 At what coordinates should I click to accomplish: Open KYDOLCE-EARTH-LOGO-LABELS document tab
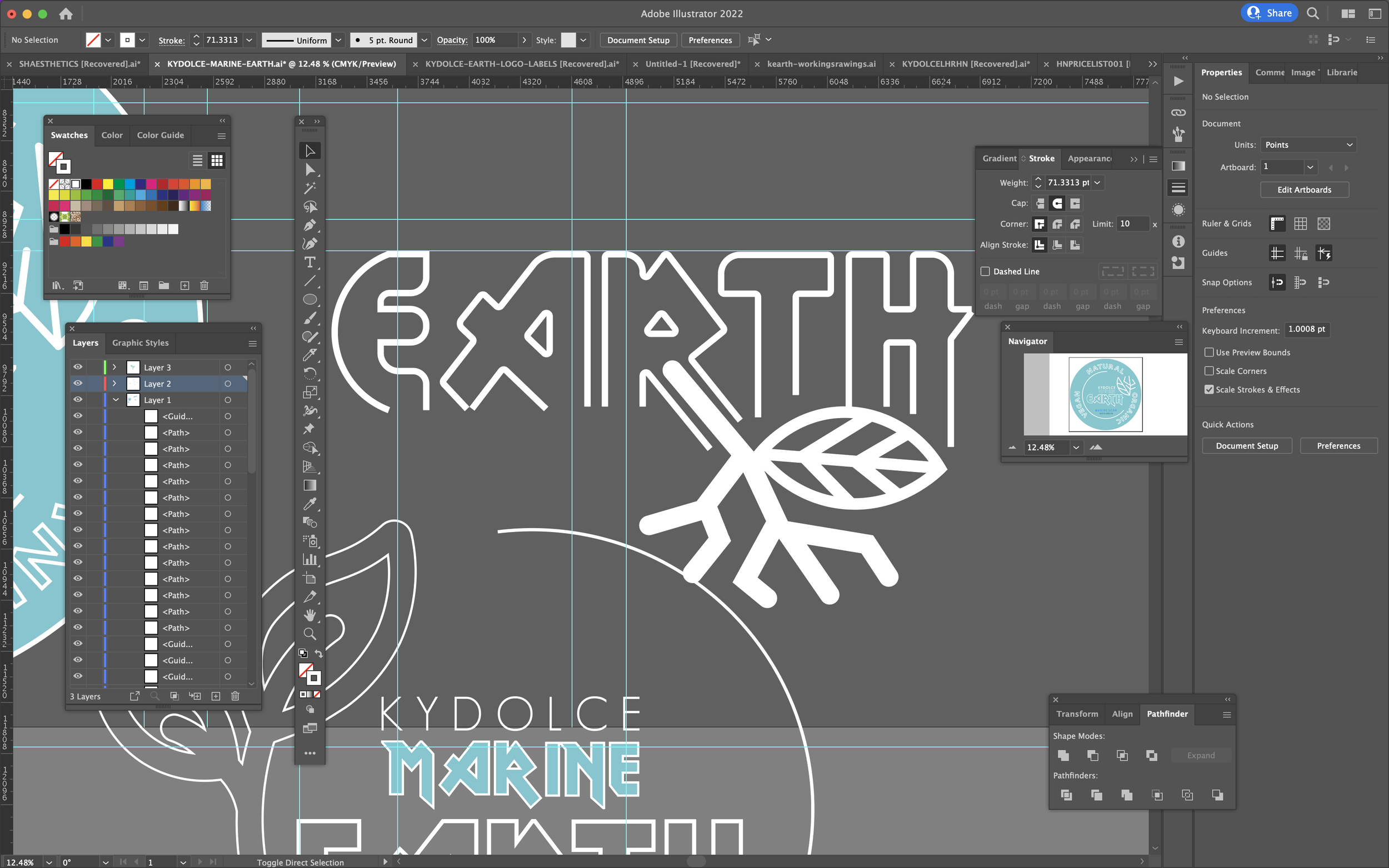point(522,64)
